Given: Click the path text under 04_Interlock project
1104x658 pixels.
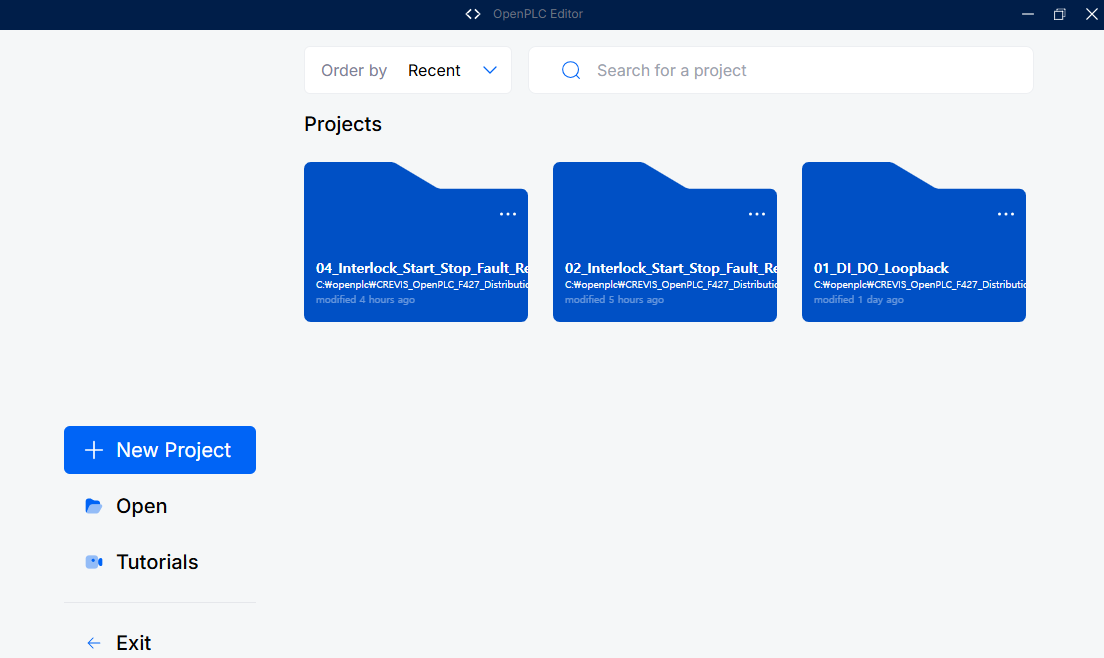Looking at the screenshot, I should pyautogui.click(x=422, y=284).
